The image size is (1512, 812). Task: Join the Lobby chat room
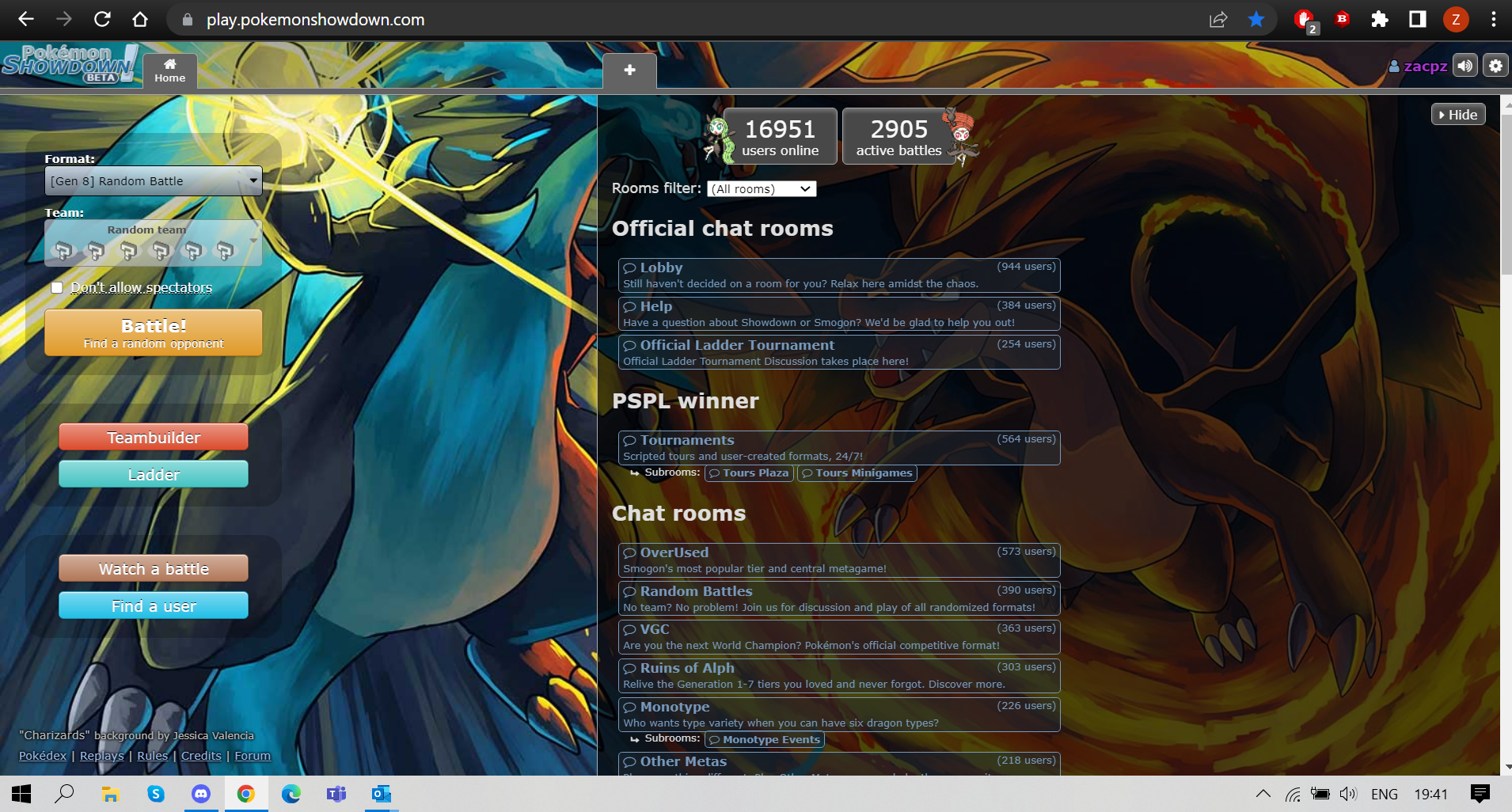(x=839, y=275)
